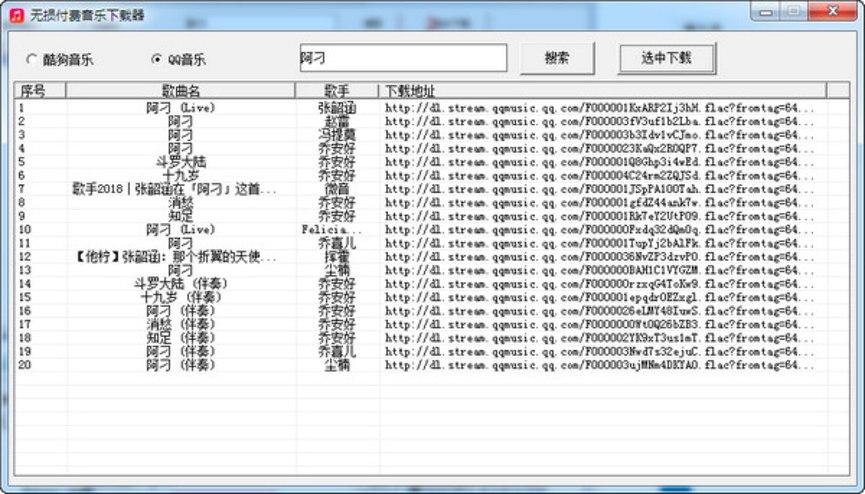Select row 19 阿刁 (伴奏) by 乔喜儿
Viewport: 865px width, 494px height.
pos(180,351)
